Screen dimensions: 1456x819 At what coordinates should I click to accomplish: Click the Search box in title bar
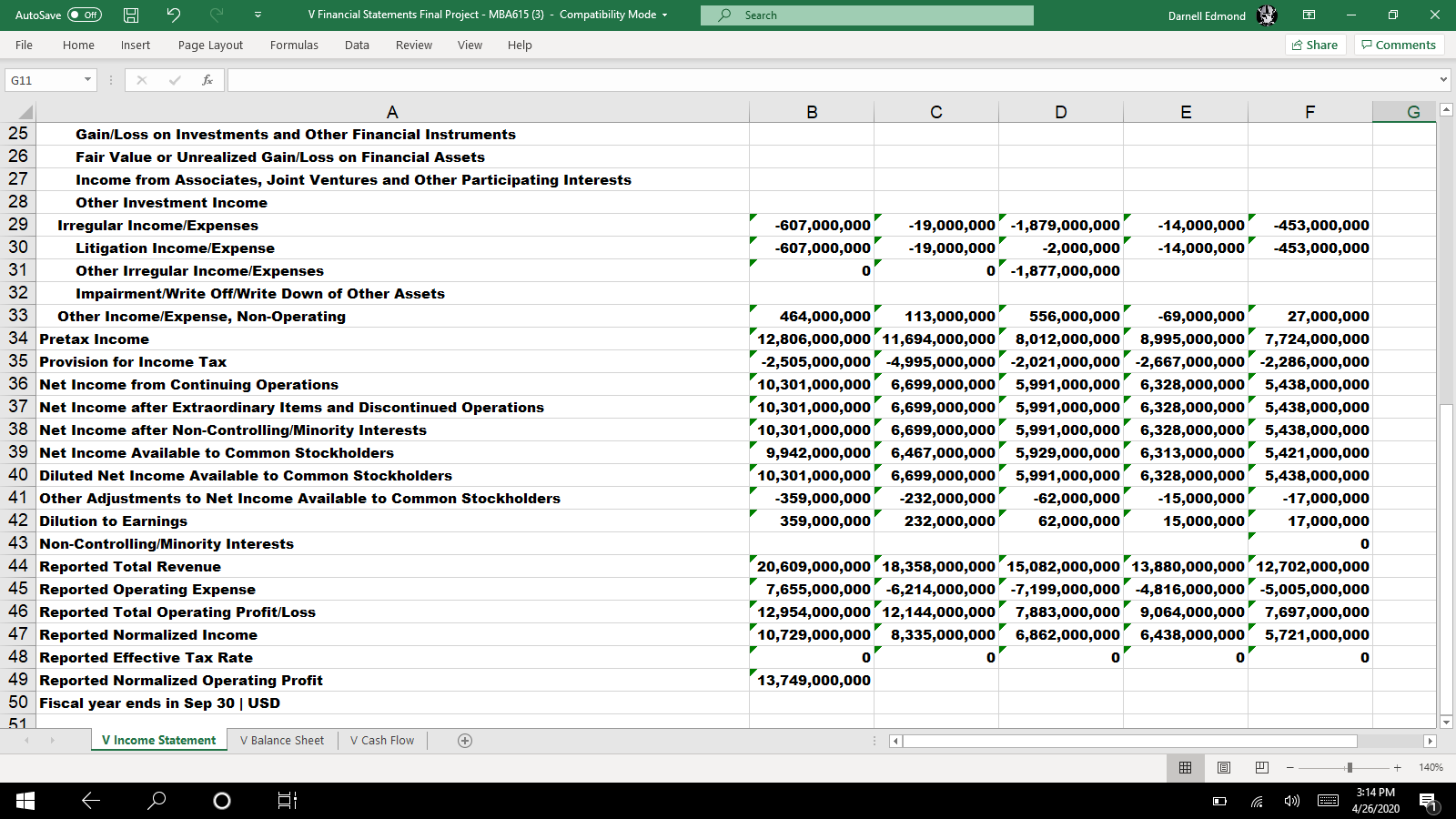866,15
